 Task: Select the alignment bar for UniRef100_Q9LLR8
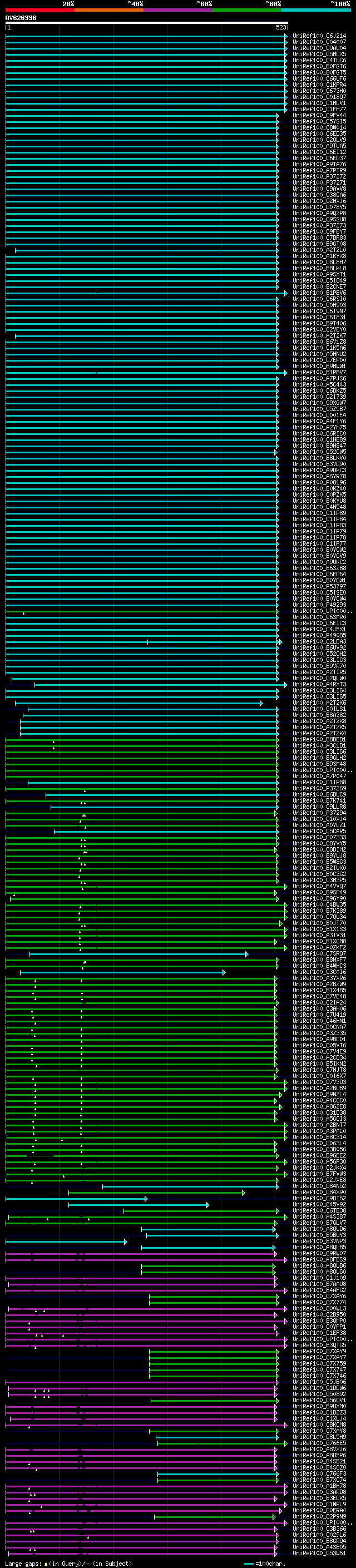point(165,807)
